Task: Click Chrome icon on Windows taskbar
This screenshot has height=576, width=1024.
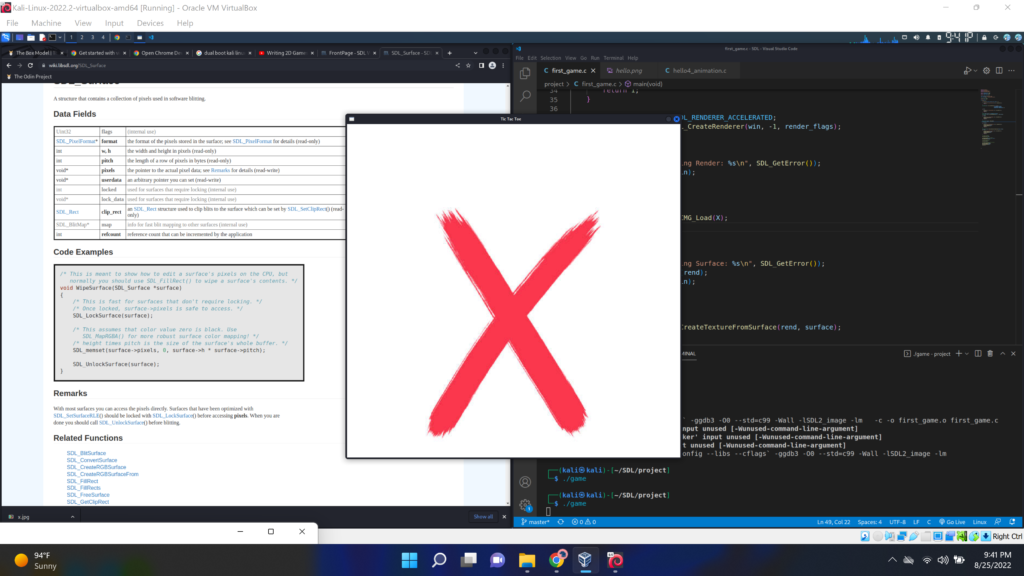Action: pos(556,560)
